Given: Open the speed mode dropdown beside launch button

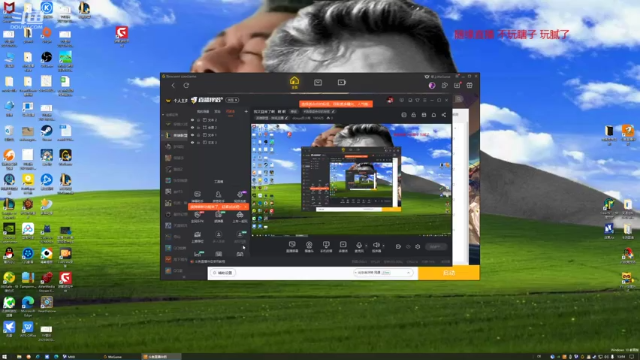Looking at the screenshot, I should tap(383, 272).
